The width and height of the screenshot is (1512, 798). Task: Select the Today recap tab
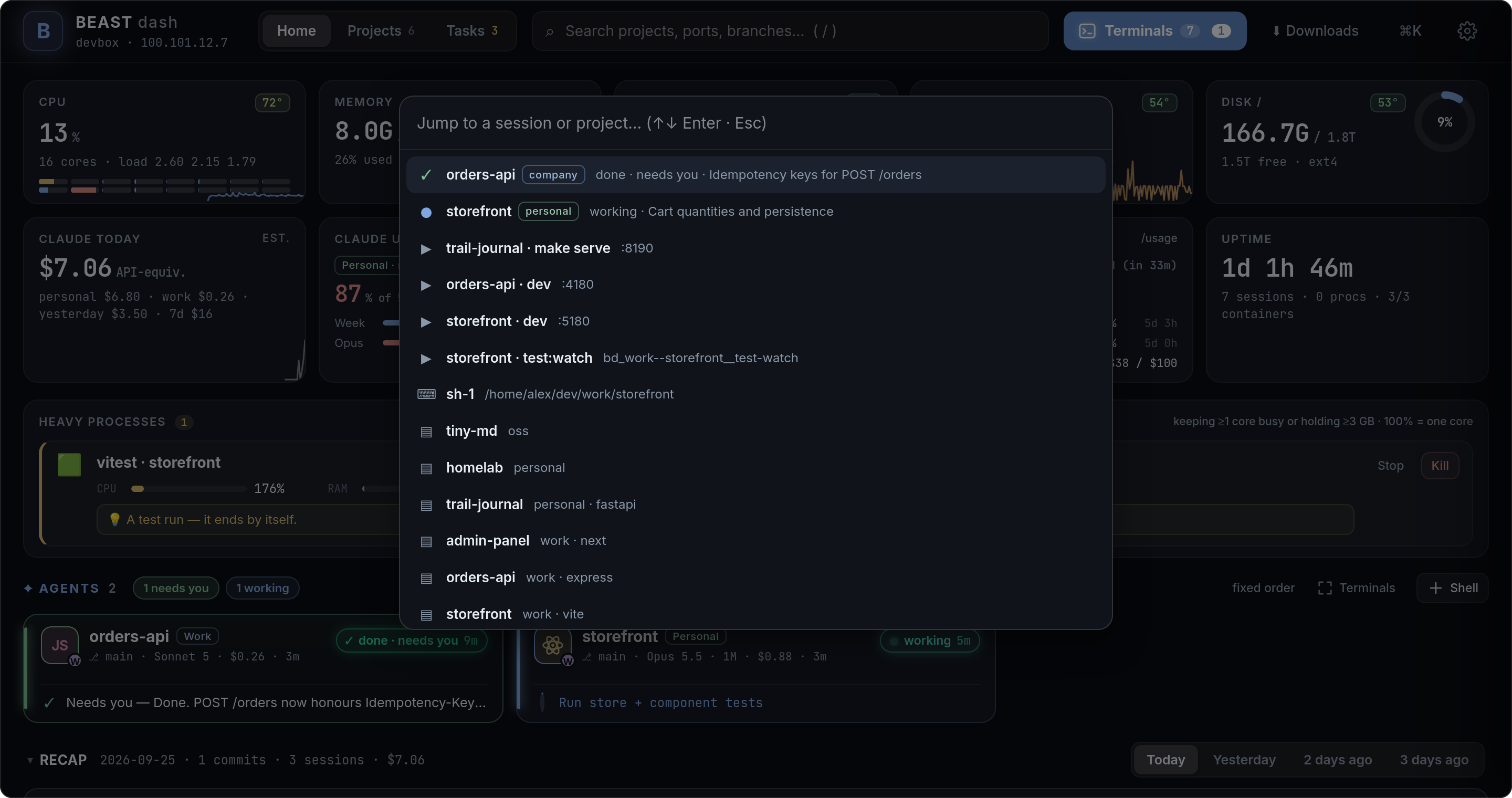1165,760
